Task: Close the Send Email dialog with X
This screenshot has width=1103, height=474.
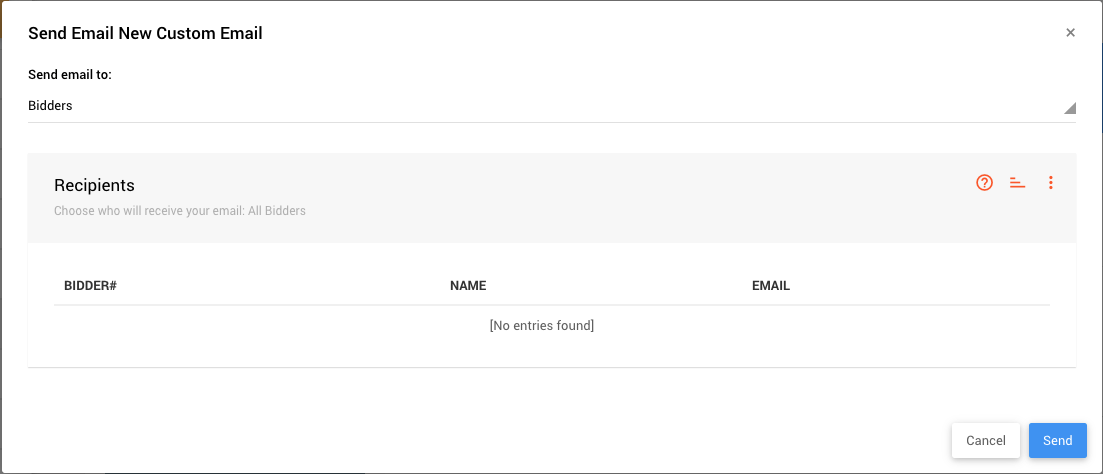Action: point(1070,33)
